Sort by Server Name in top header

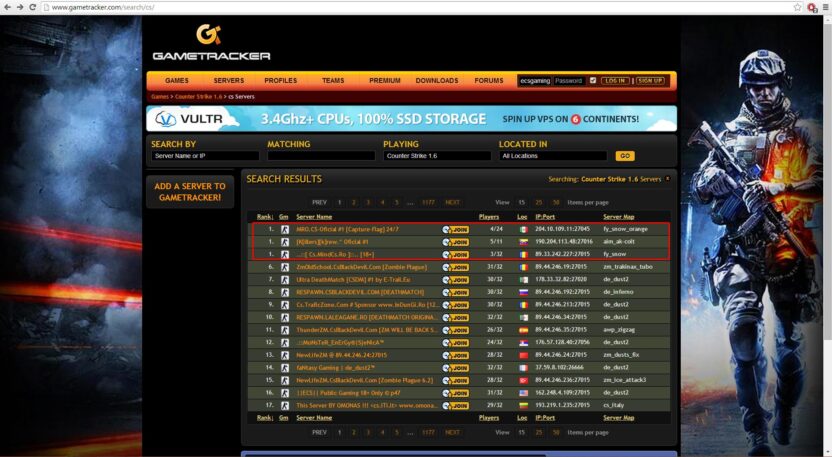pos(314,217)
